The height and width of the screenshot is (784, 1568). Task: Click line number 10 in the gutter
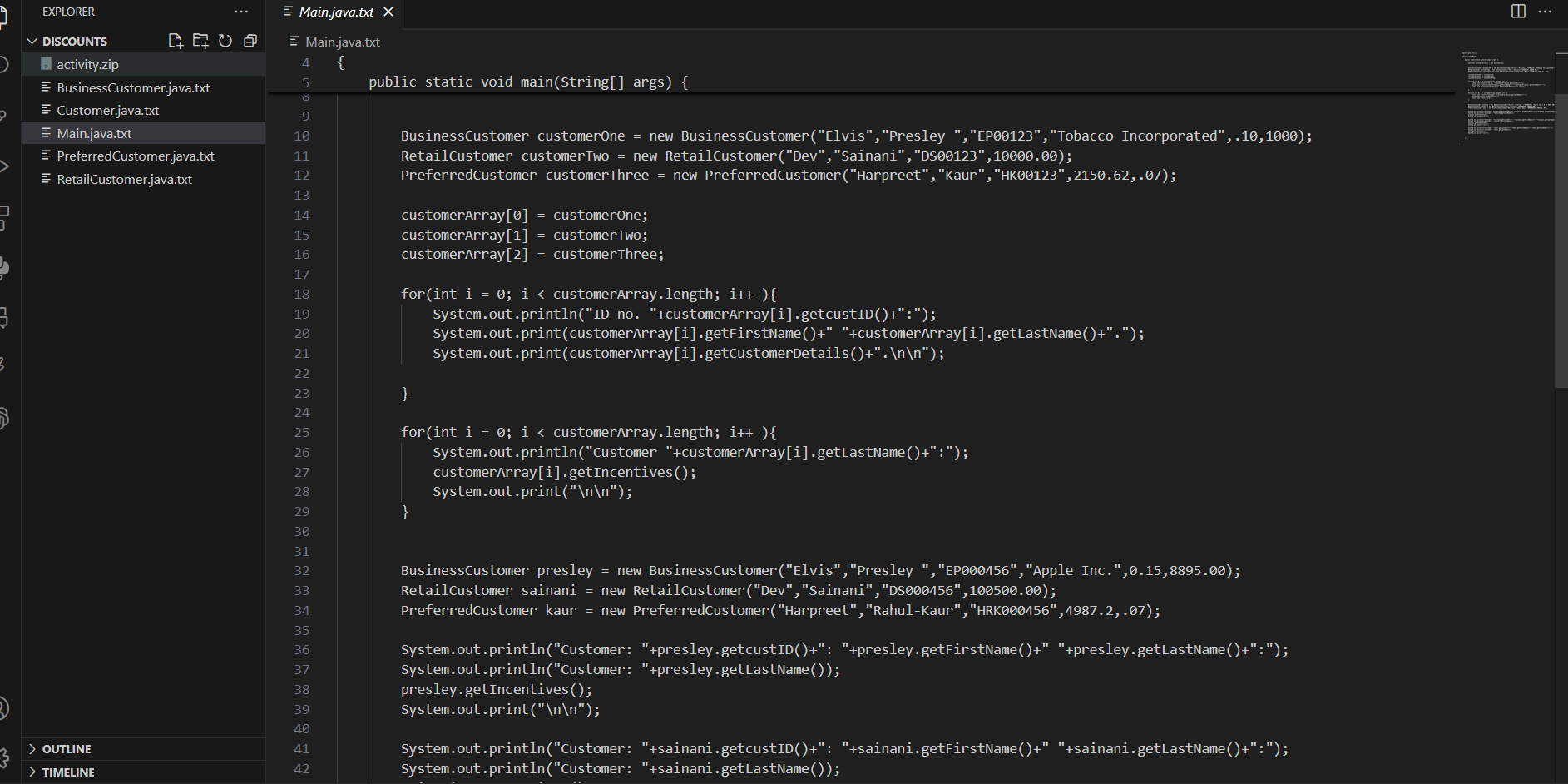301,136
